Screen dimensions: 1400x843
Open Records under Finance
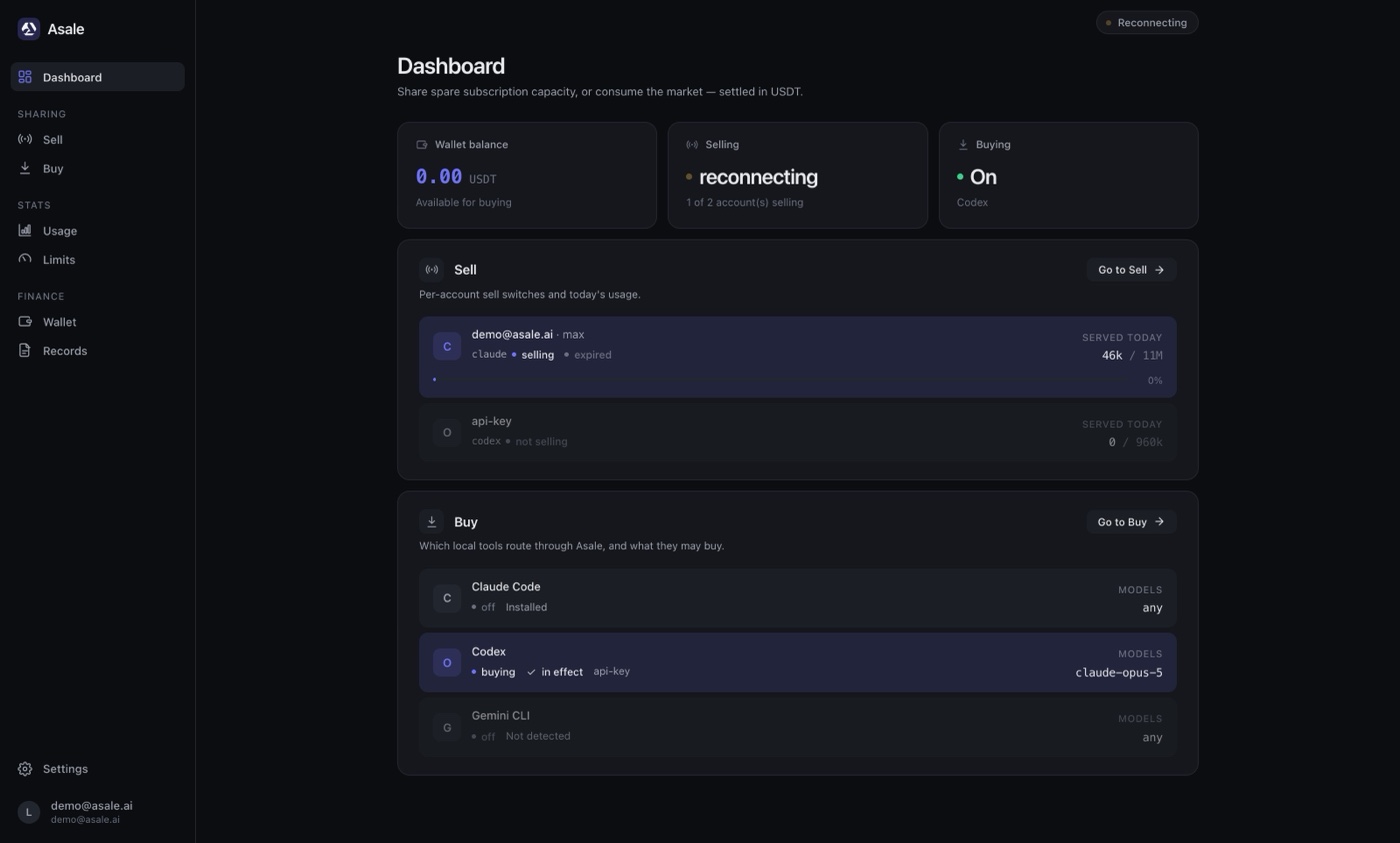[x=97, y=351]
